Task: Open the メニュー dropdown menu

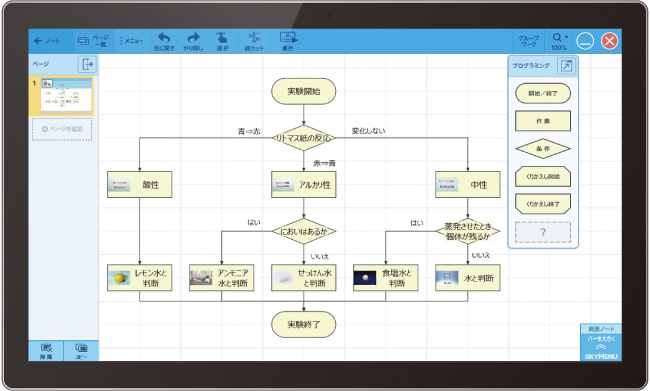Action: click(x=131, y=41)
